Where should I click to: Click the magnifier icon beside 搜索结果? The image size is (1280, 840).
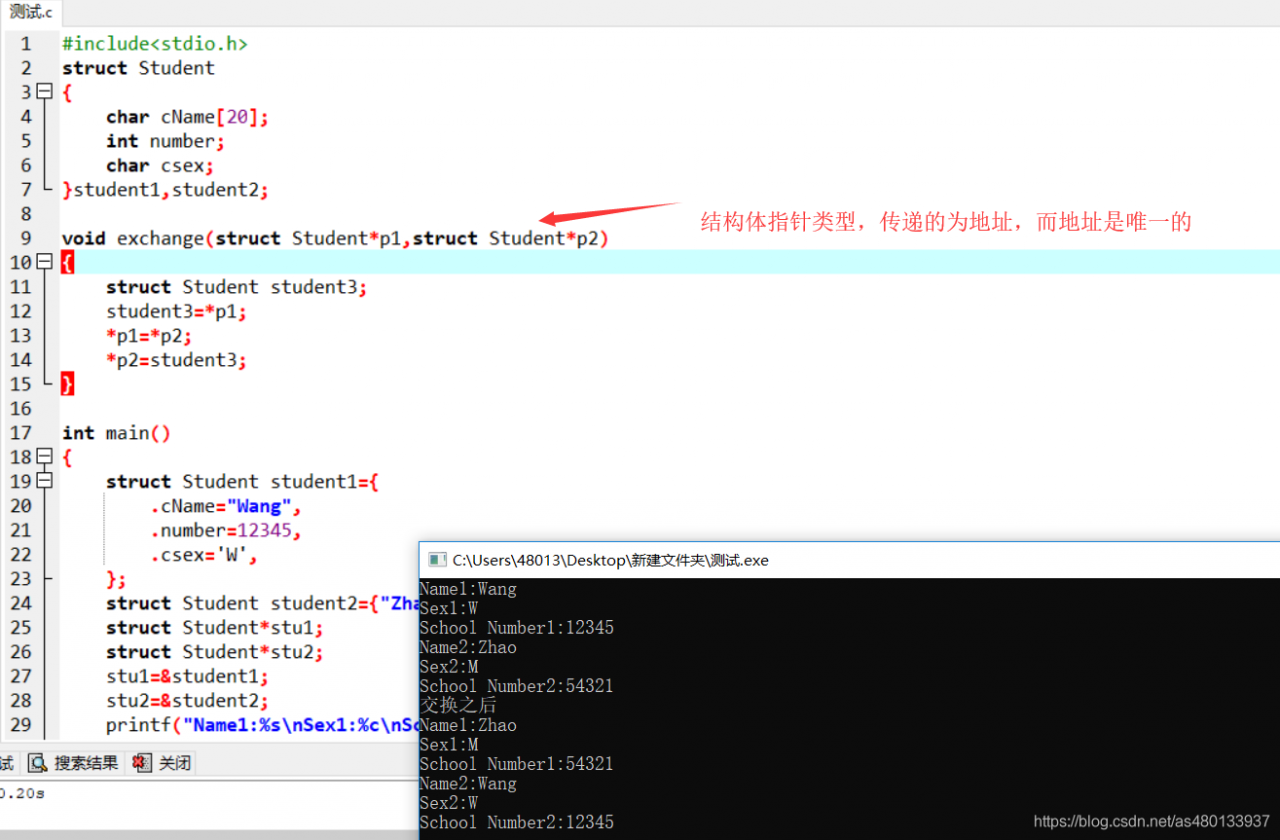click(x=38, y=763)
